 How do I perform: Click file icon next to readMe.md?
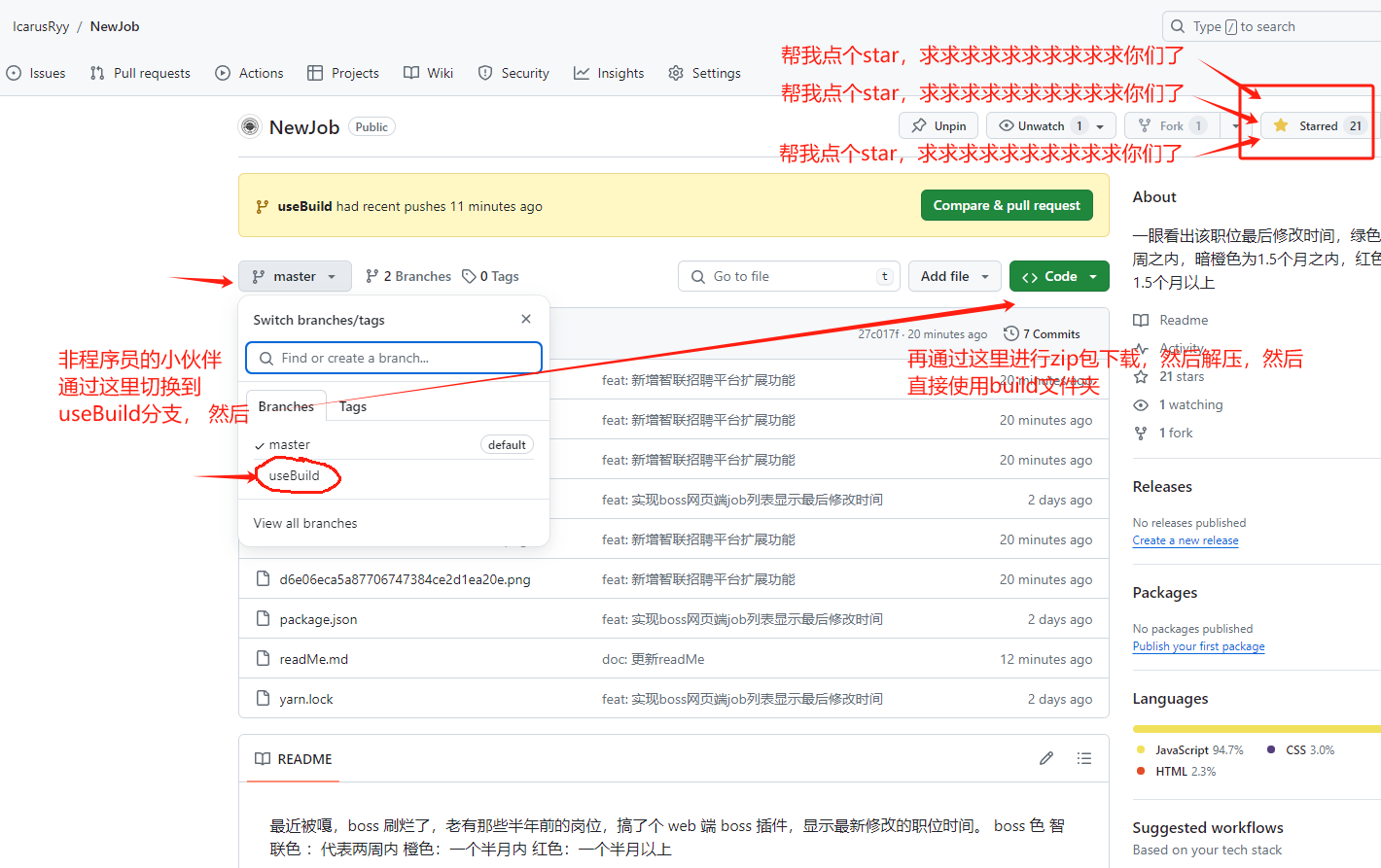263,658
